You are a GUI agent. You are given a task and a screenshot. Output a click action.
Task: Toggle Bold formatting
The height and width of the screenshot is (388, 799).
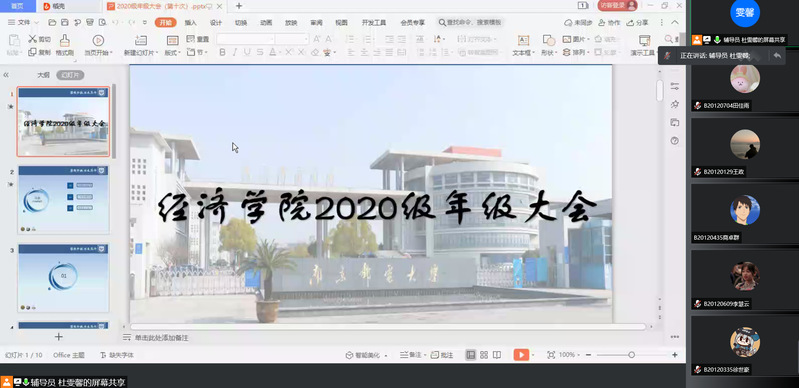(222, 52)
